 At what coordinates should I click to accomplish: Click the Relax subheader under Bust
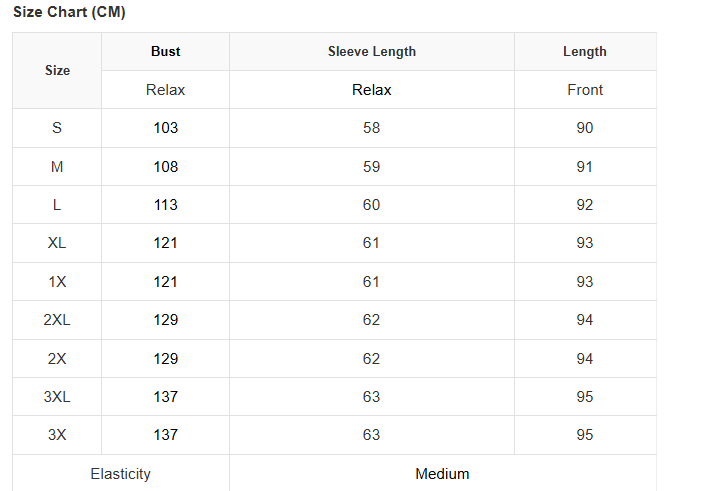(166, 90)
